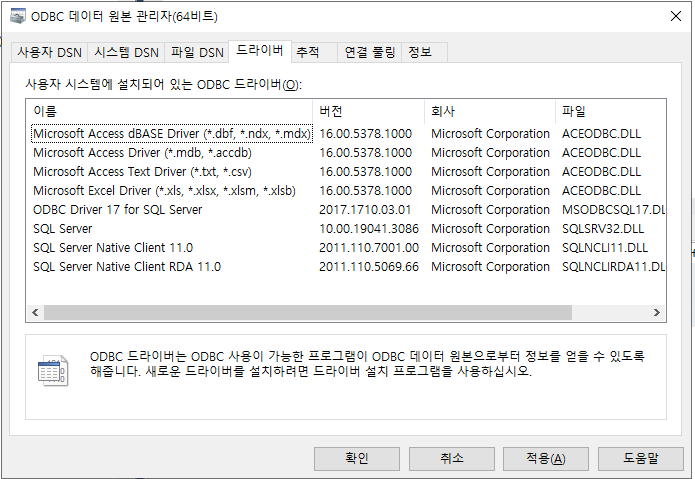Click the horizontal scrollbar right arrow
Screen dimensions: 695x479
pos(656,312)
